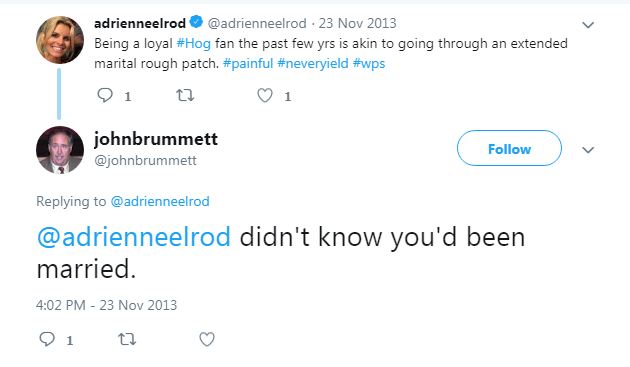Retweet adrienneelrod's Hog fan tweet
The image size is (630, 367).
(x=185, y=95)
